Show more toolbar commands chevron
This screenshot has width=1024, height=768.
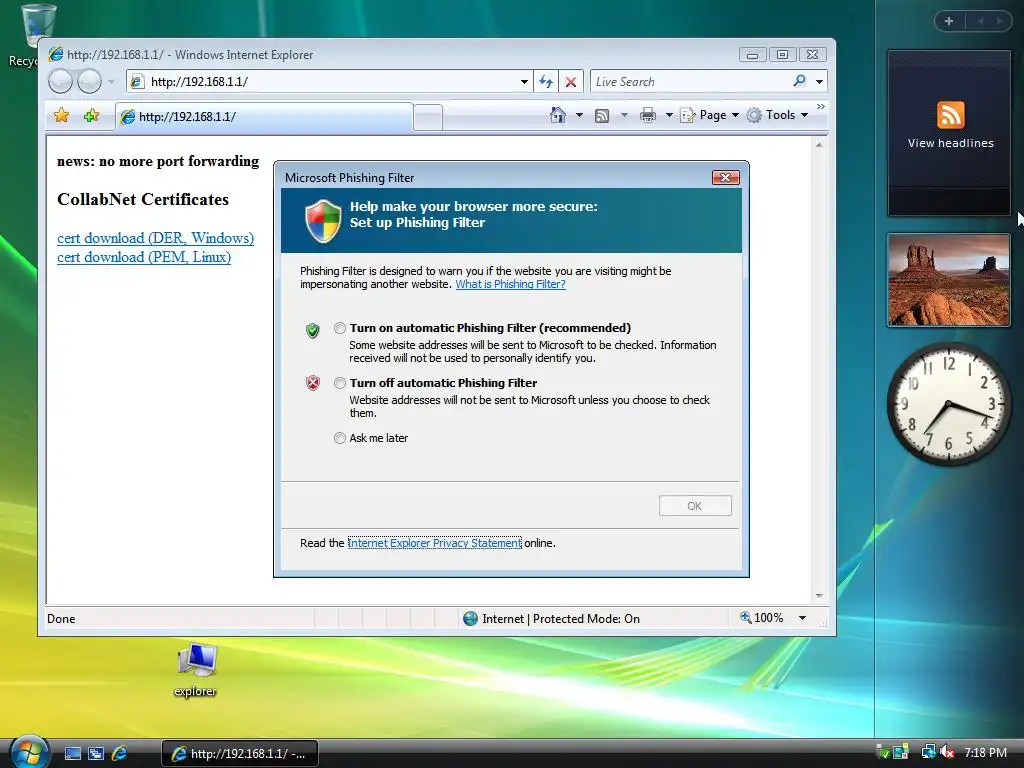pyautogui.click(x=821, y=106)
